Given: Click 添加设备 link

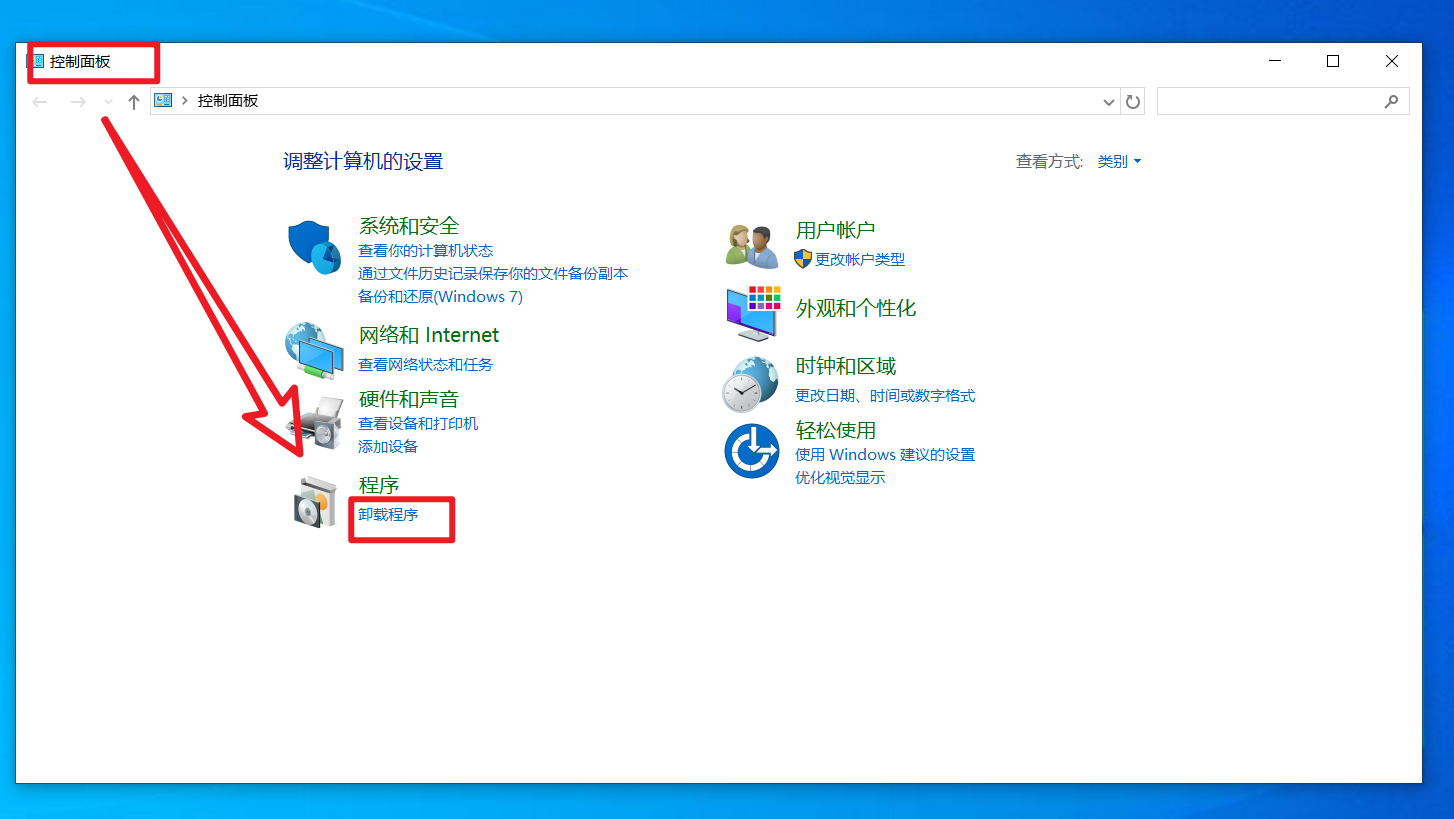Looking at the screenshot, I should point(388,447).
